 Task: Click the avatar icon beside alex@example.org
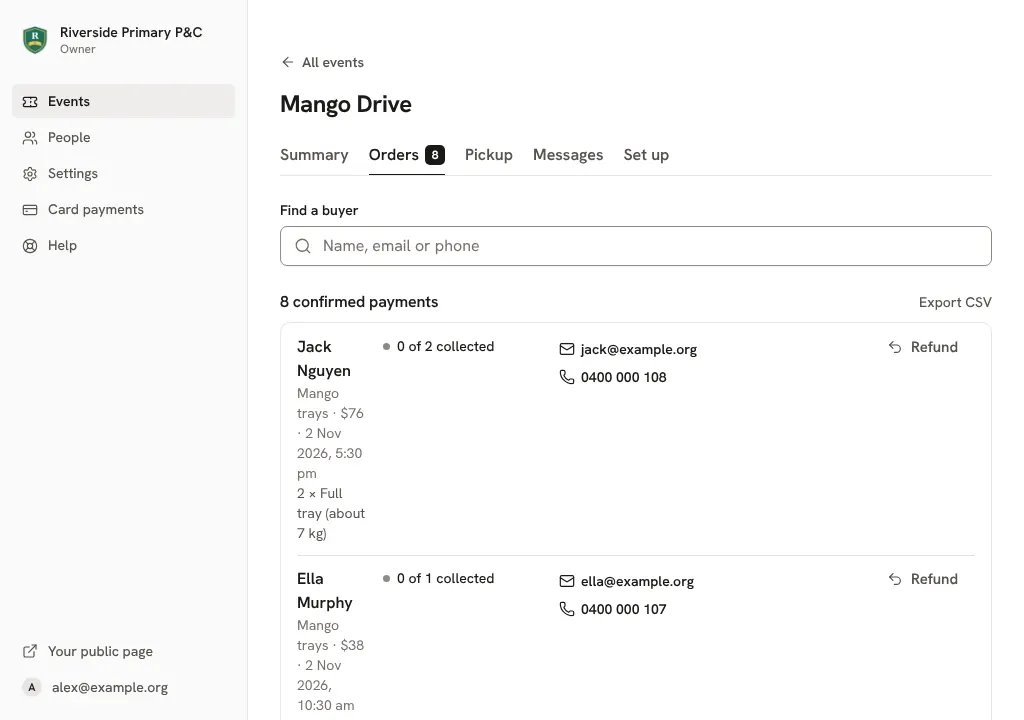click(x=31, y=687)
